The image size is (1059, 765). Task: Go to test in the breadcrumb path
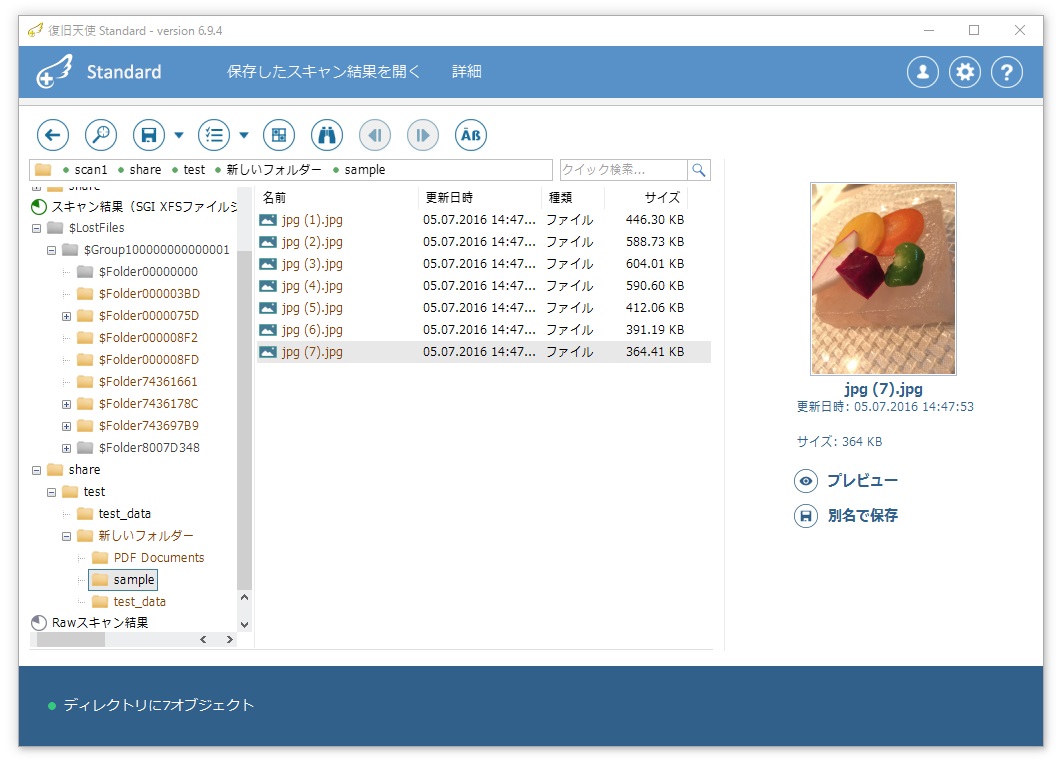click(x=194, y=169)
